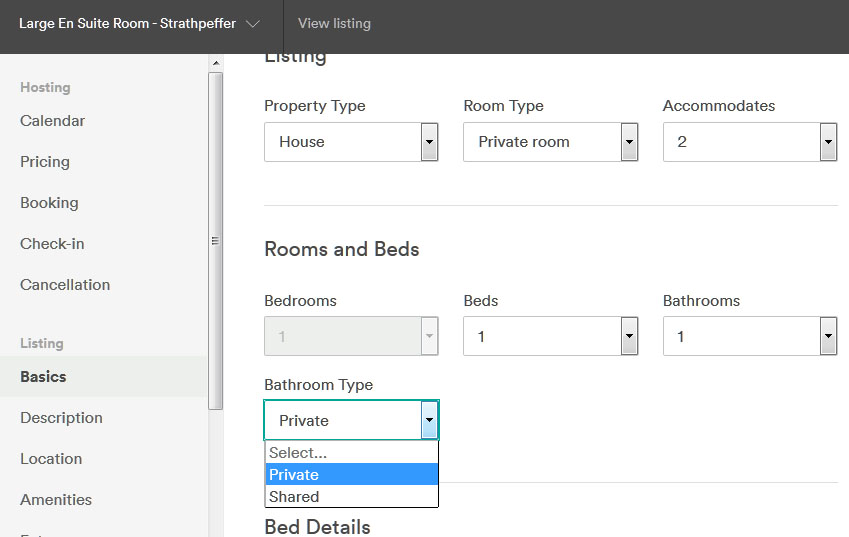Open the Booking section
The height and width of the screenshot is (537, 849).
[49, 203]
